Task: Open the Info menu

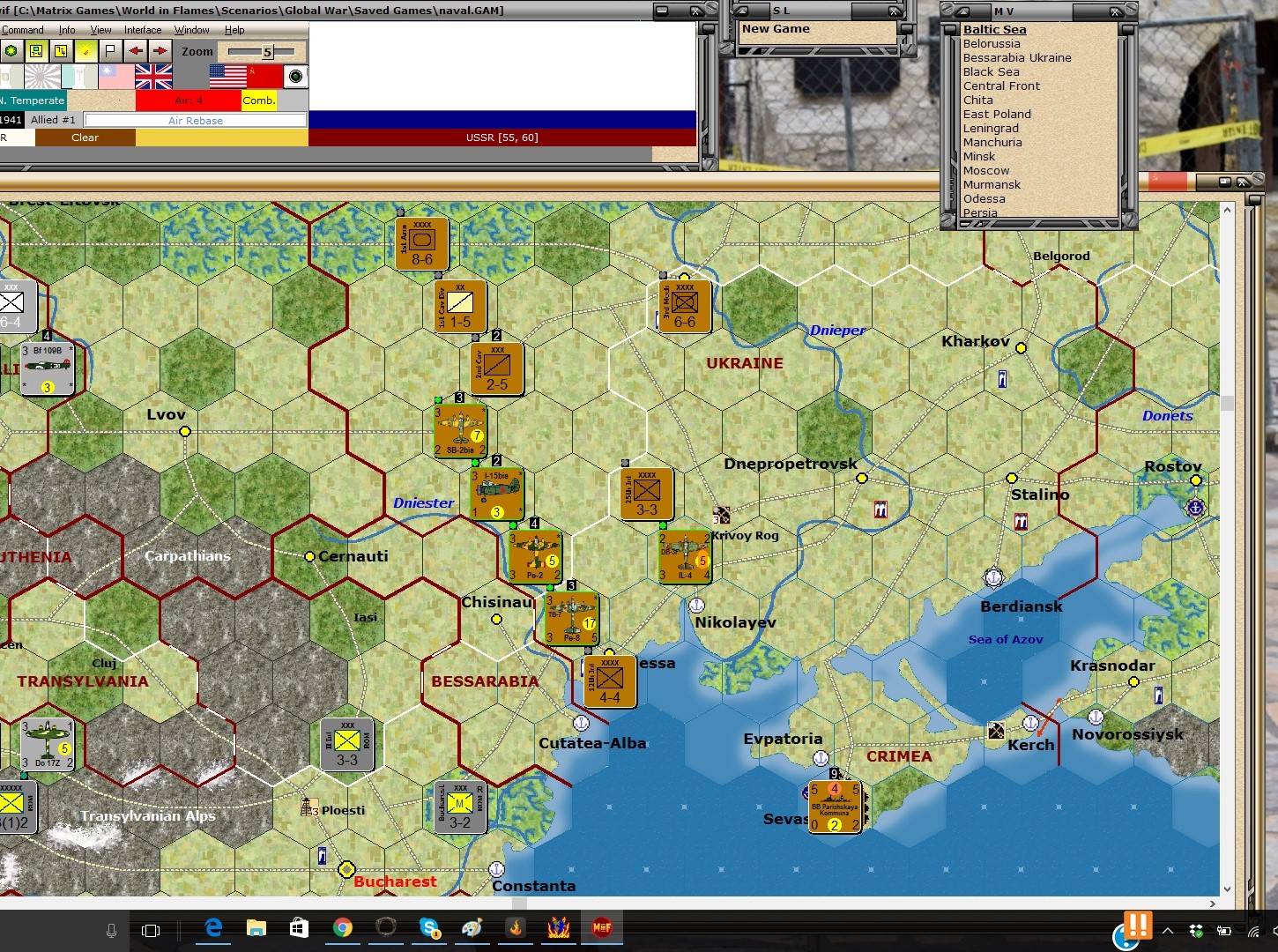Action: coord(67,30)
